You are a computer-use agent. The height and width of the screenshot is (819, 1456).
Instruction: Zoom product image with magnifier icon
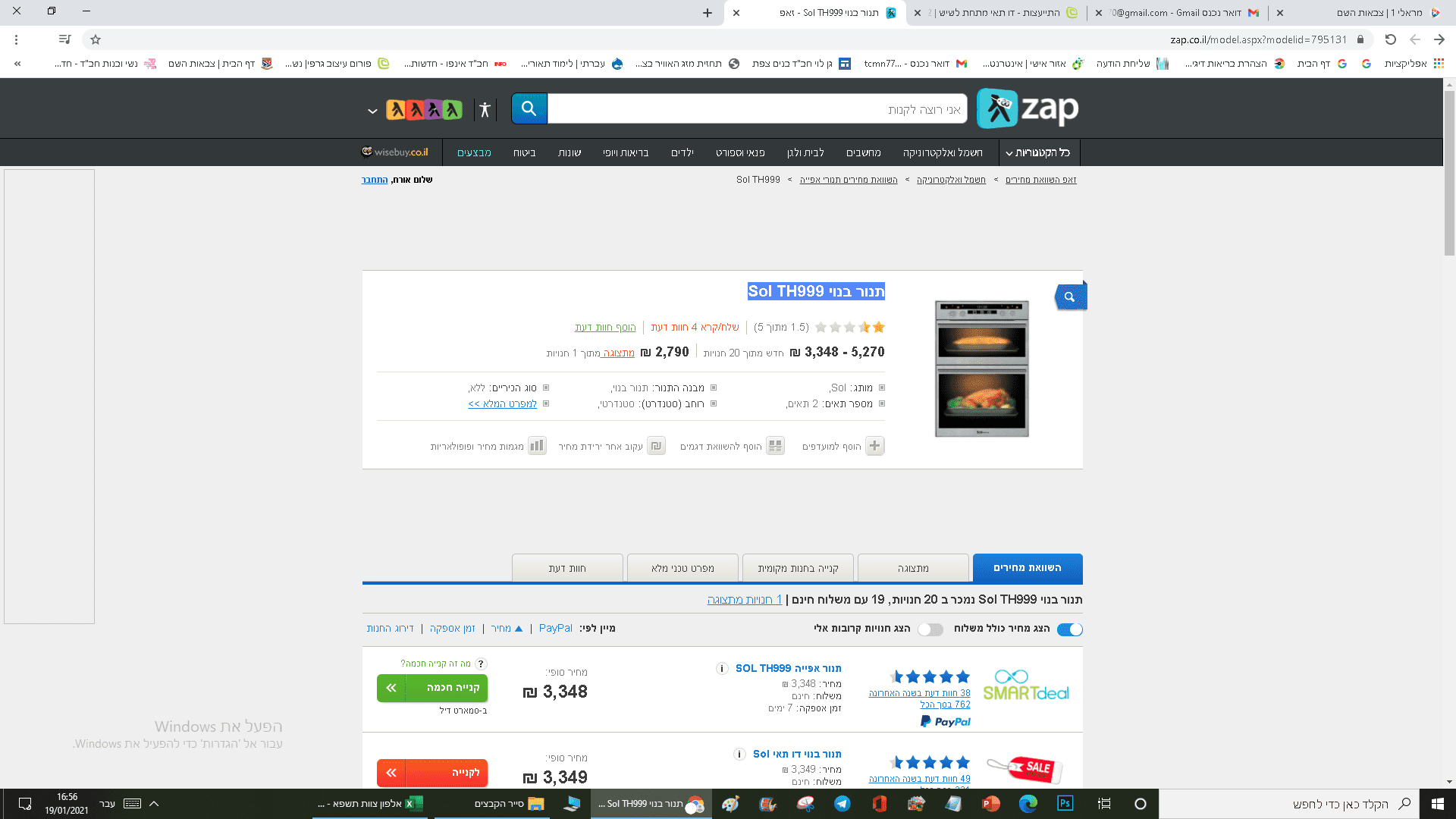(1070, 297)
